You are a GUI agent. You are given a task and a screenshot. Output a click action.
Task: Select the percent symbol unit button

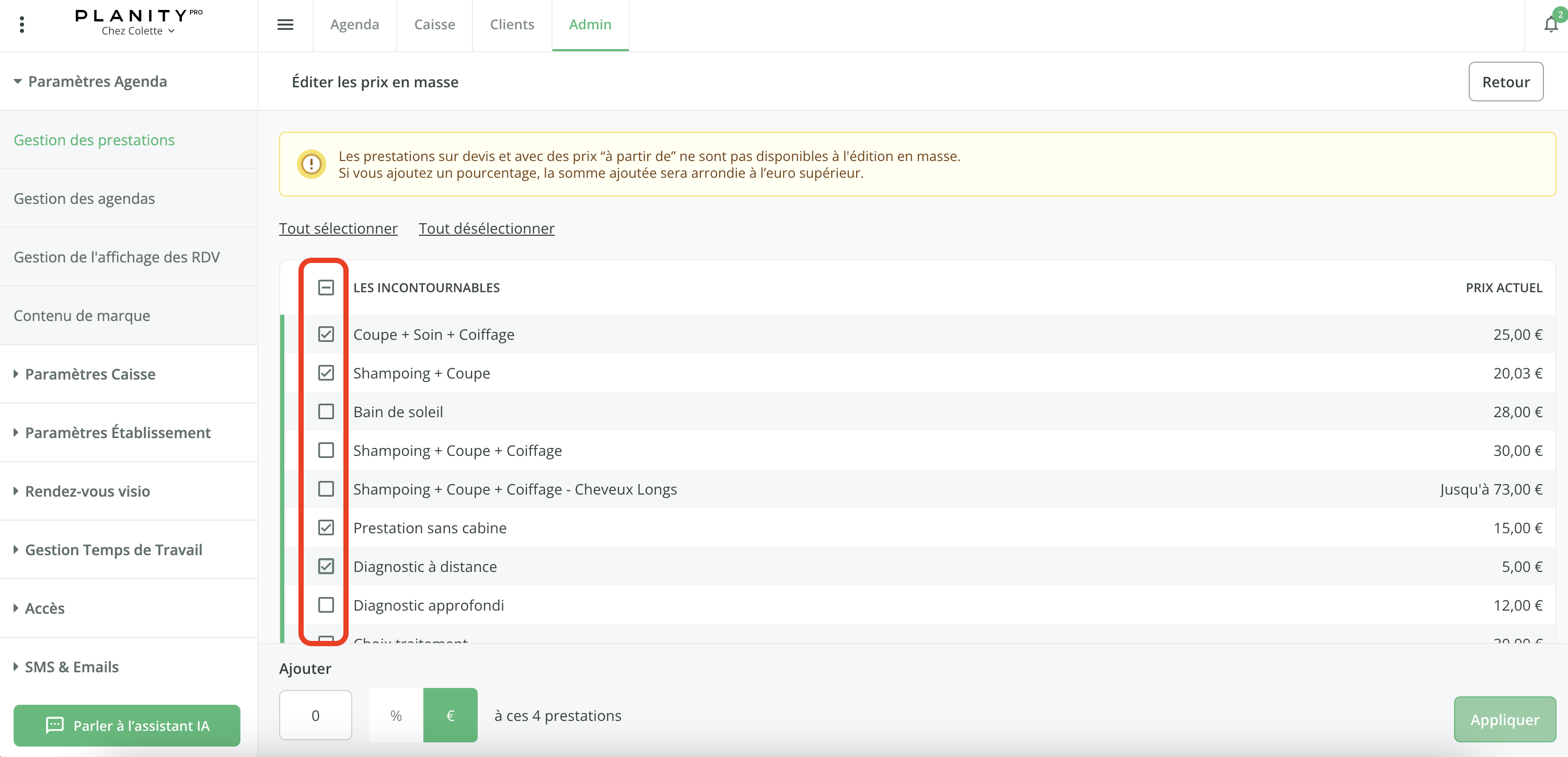tap(396, 715)
